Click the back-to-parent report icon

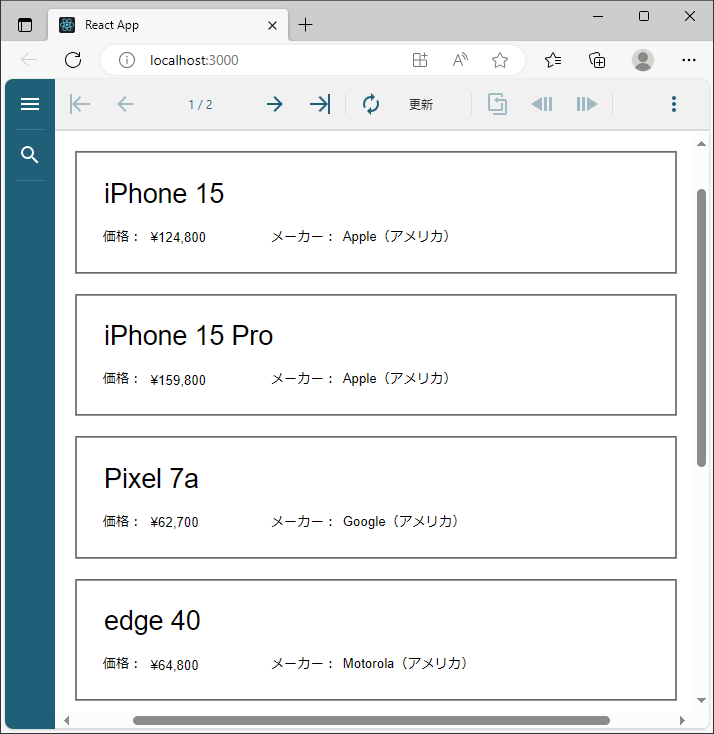(497, 104)
